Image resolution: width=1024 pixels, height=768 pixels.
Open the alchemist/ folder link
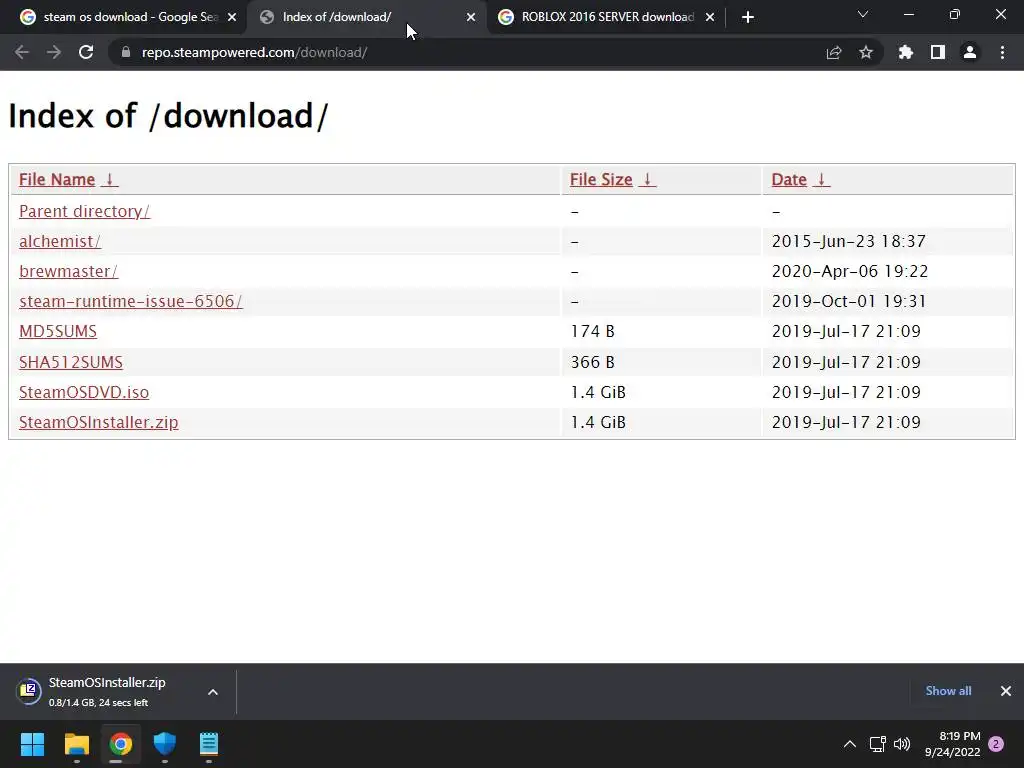(59, 242)
